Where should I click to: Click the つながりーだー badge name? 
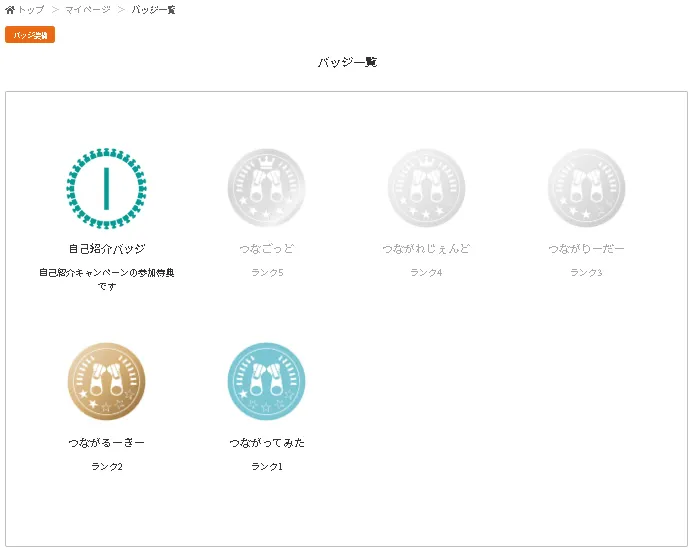(586, 249)
